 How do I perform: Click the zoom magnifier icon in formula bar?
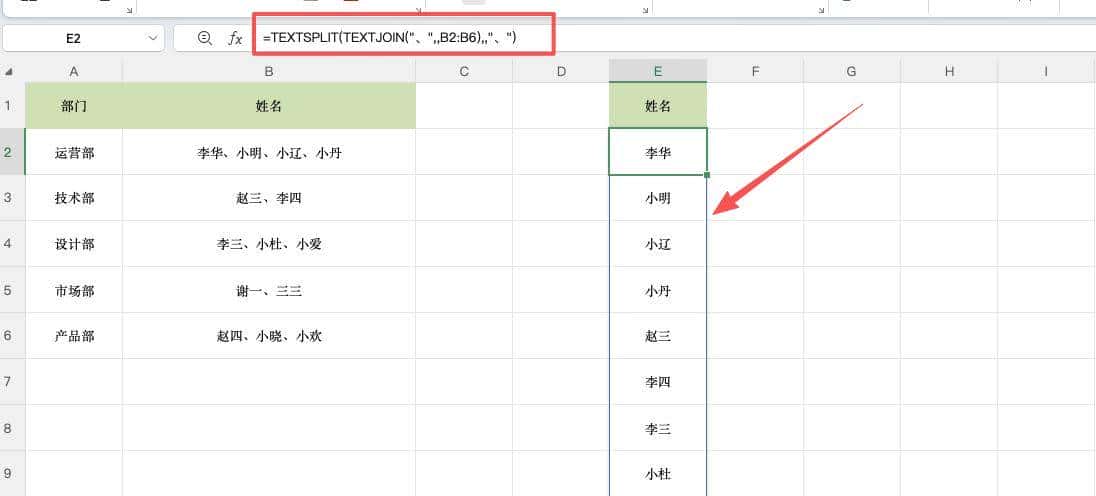click(x=204, y=39)
